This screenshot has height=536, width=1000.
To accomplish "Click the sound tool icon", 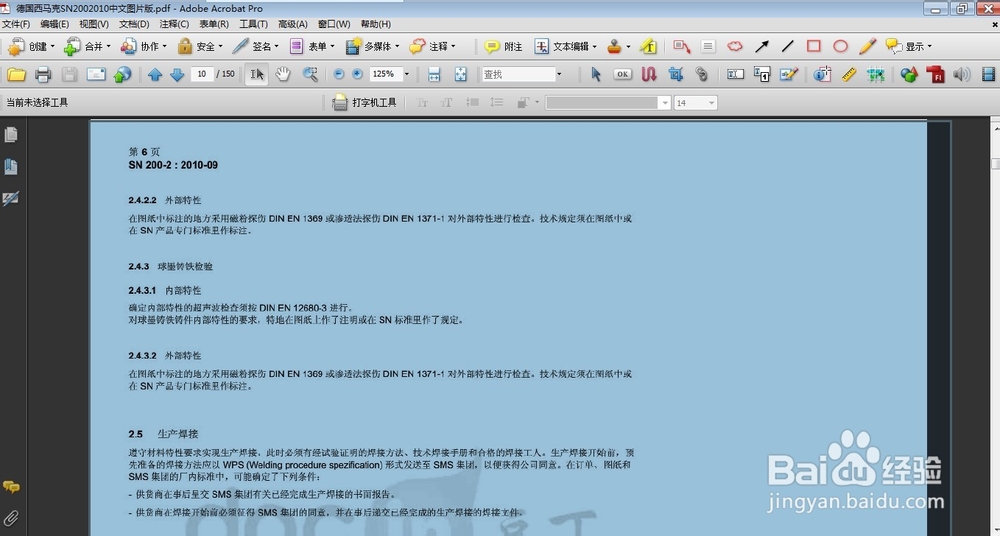I will click(x=961, y=75).
